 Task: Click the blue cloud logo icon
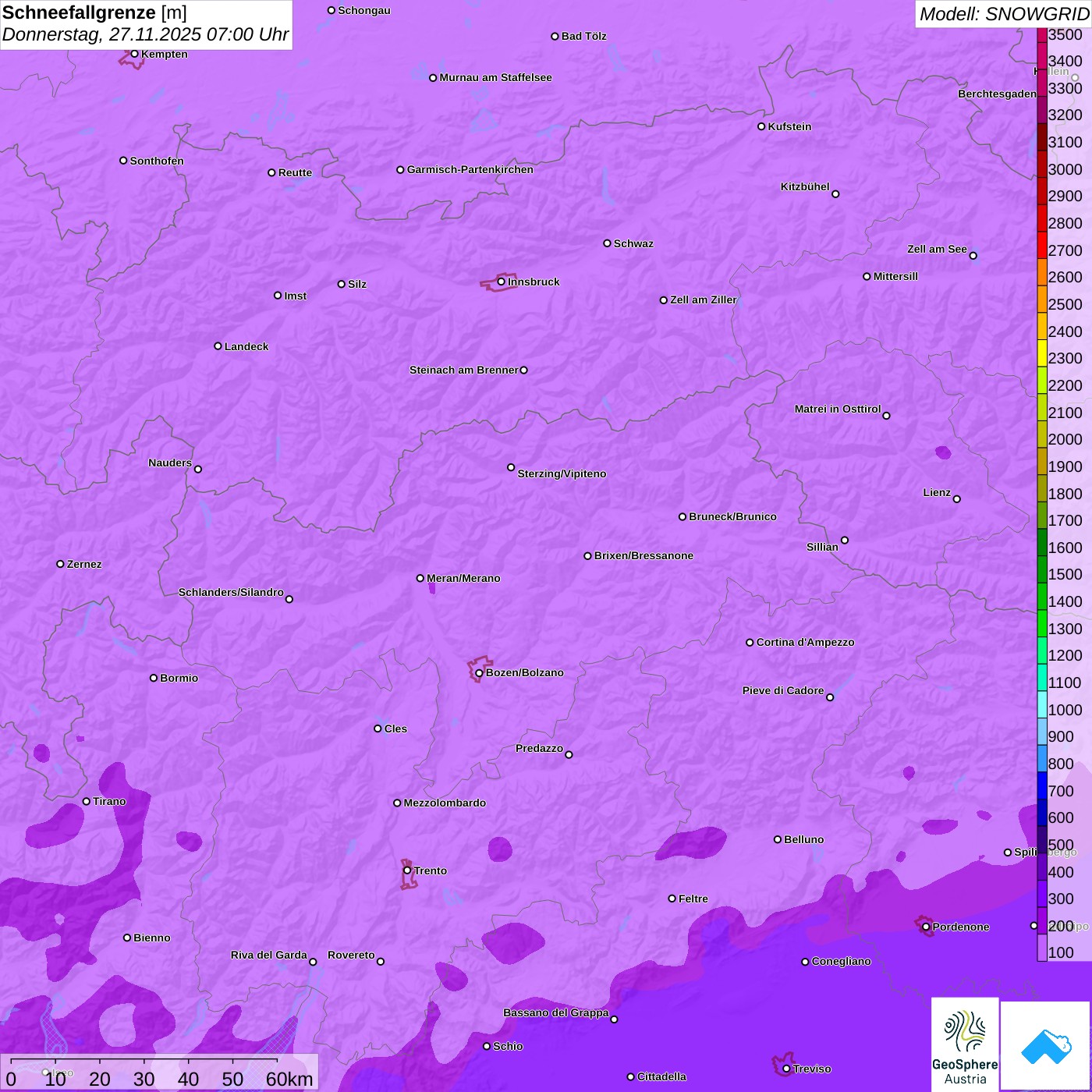pyautogui.click(x=1045, y=1046)
